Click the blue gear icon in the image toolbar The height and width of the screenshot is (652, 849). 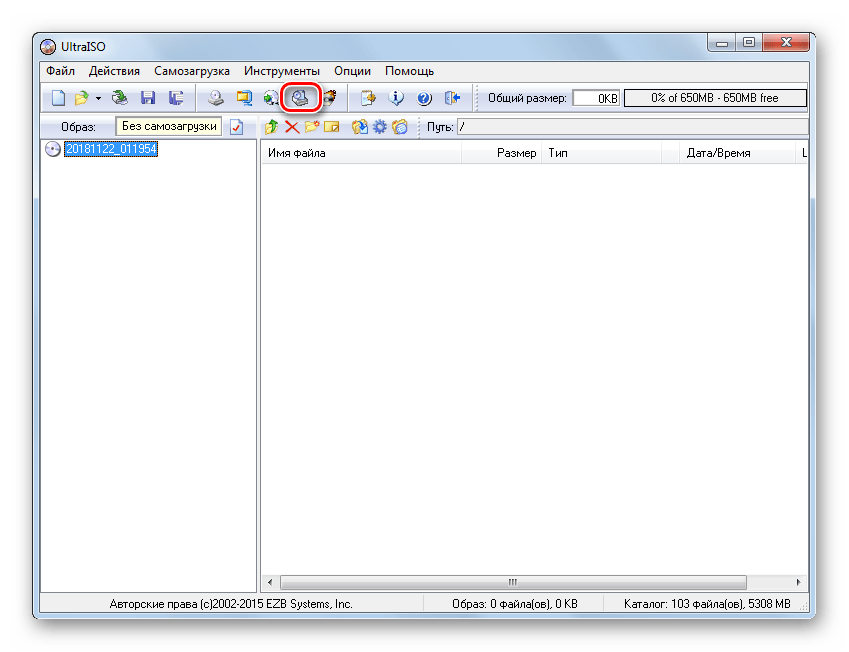379,127
